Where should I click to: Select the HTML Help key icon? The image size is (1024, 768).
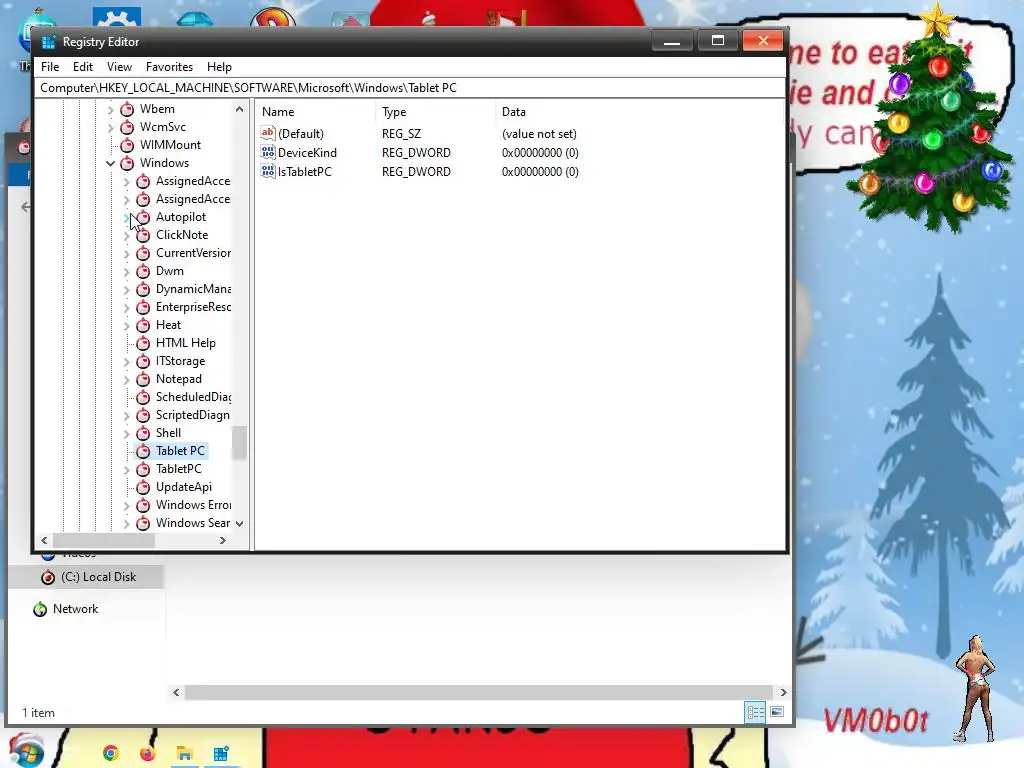(x=143, y=343)
